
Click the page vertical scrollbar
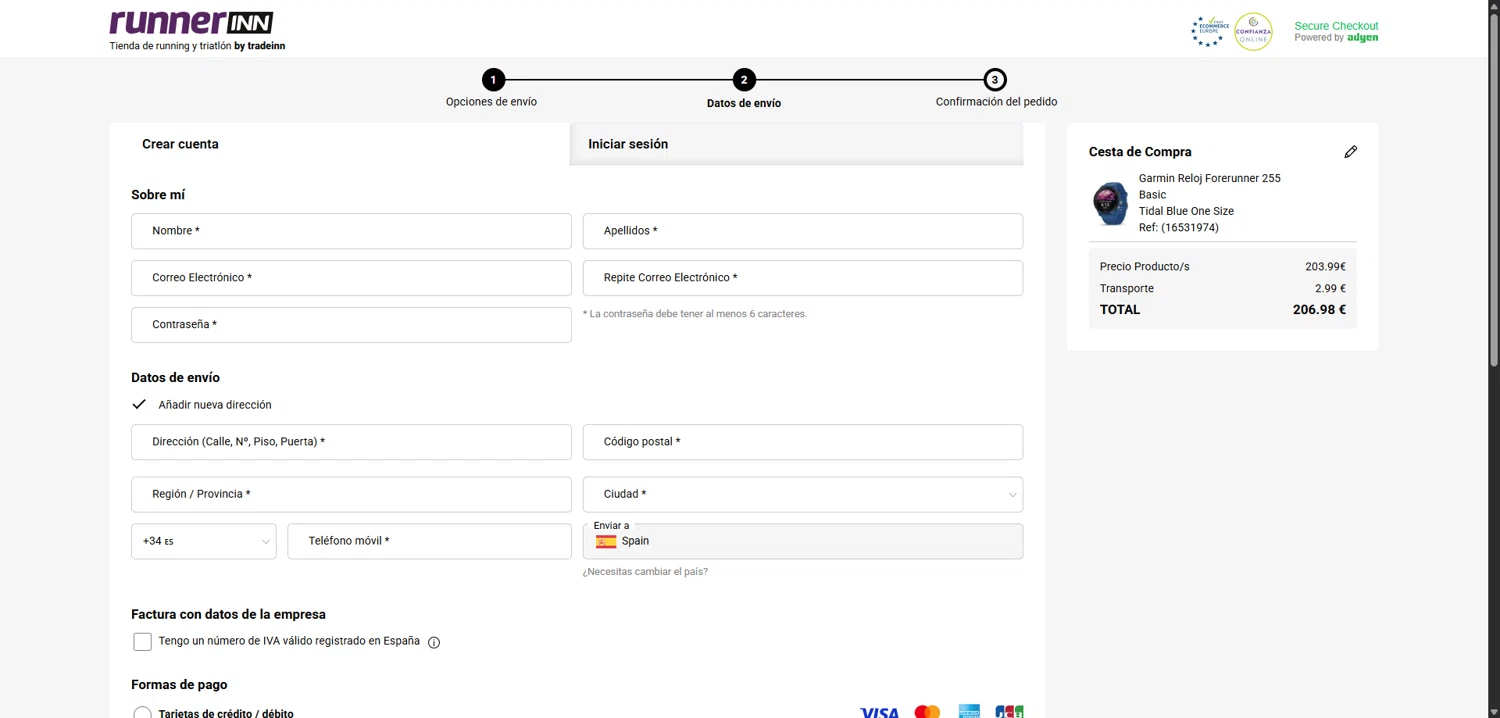1494,190
